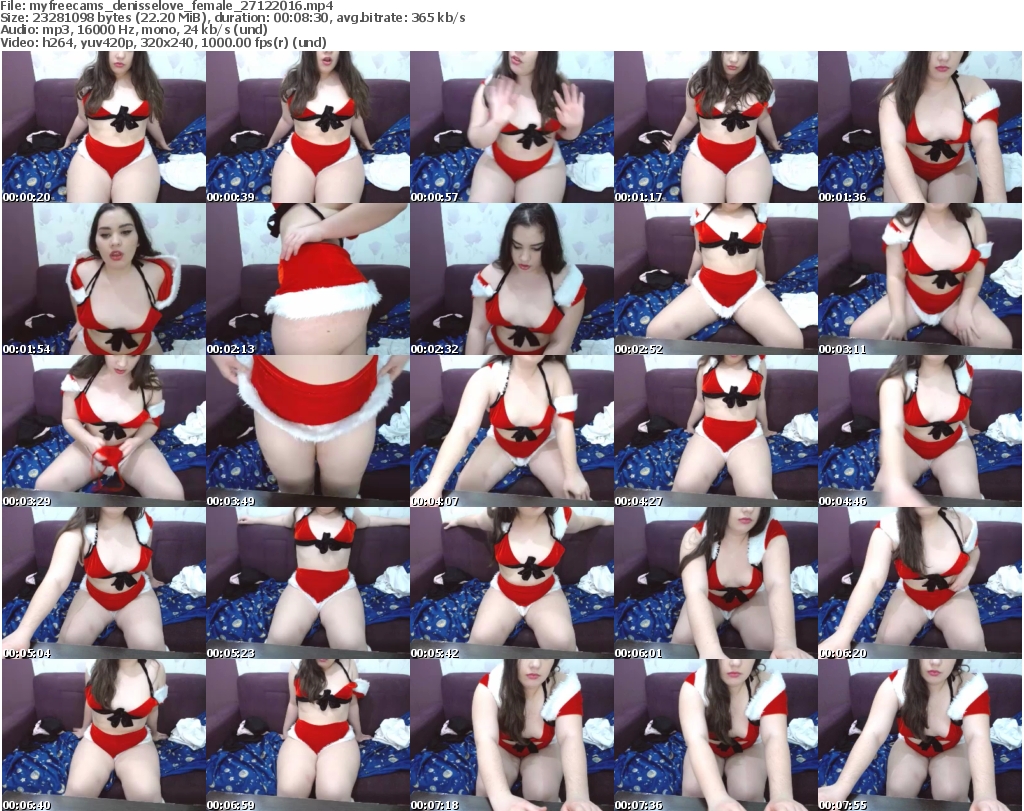Select the last thumbnail at 00:07:55
Screen dimensions: 1024x811
(919, 735)
